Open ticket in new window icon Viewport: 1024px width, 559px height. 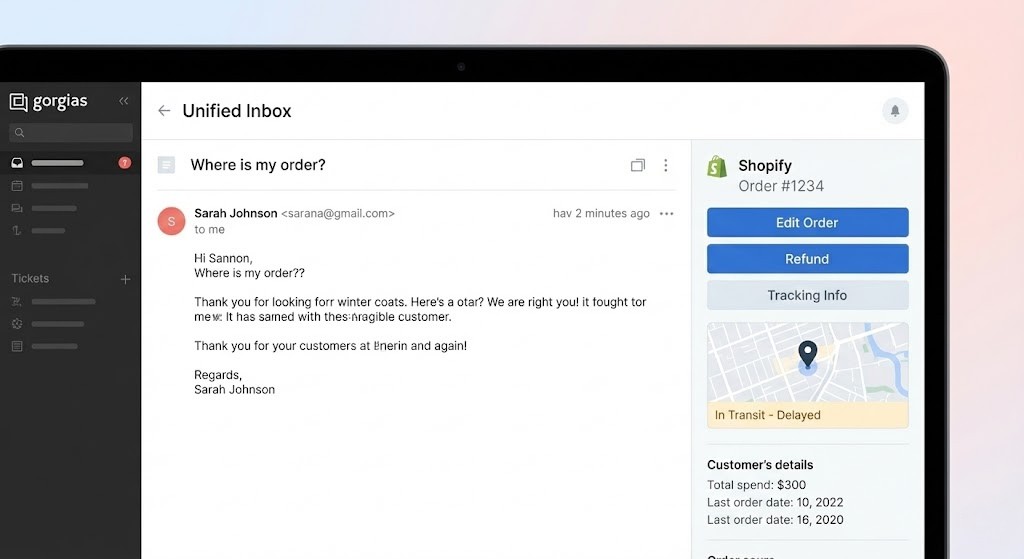point(638,165)
